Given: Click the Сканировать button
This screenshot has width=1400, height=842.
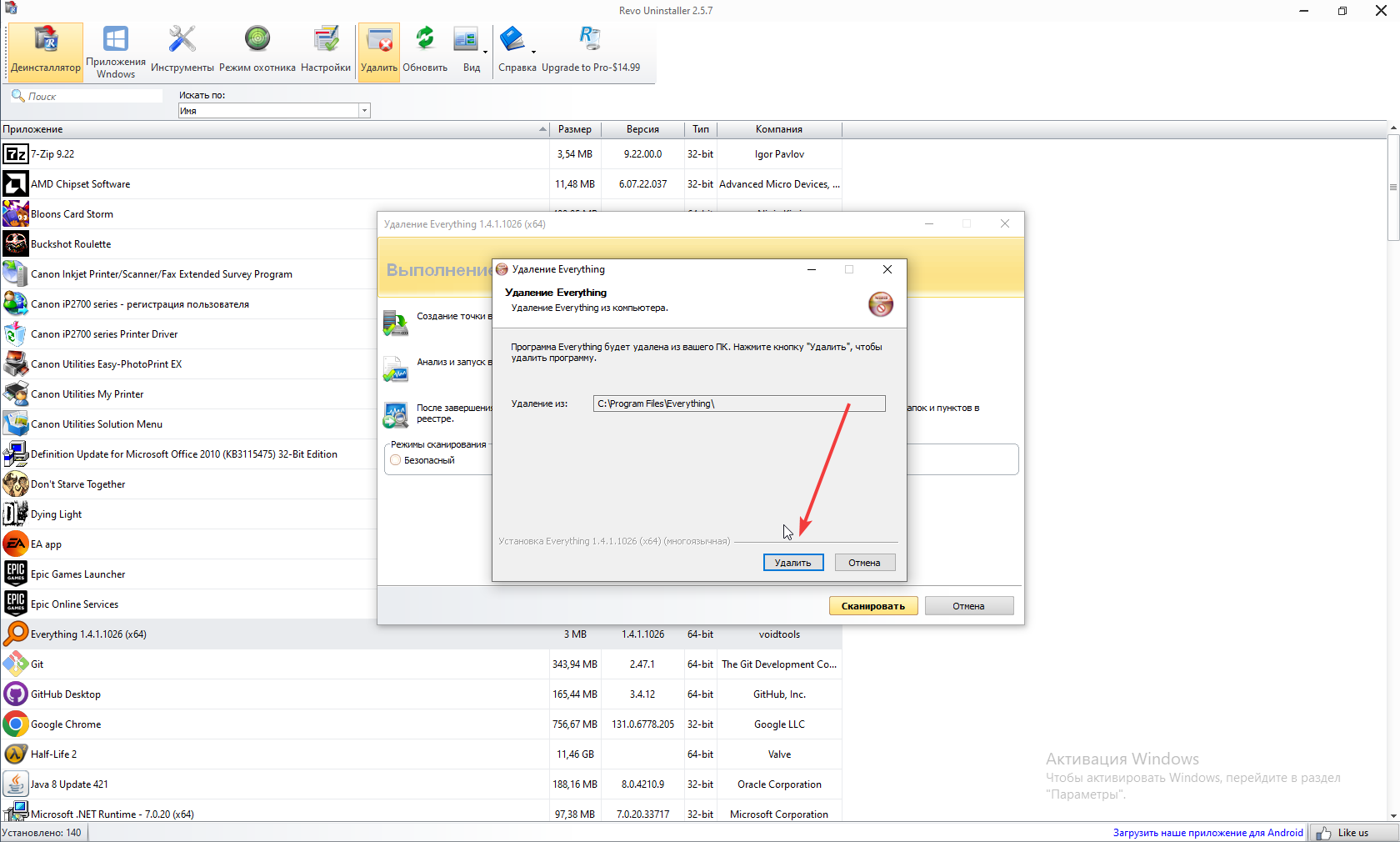Looking at the screenshot, I should (x=873, y=606).
